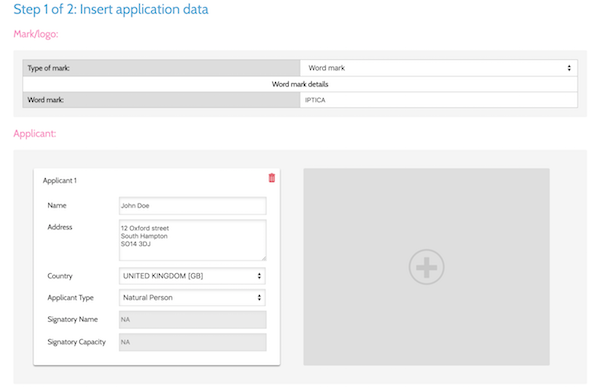This screenshot has height=390, width=600.
Task: Delete Applicant 1 with the red trash icon
Action: click(x=272, y=178)
